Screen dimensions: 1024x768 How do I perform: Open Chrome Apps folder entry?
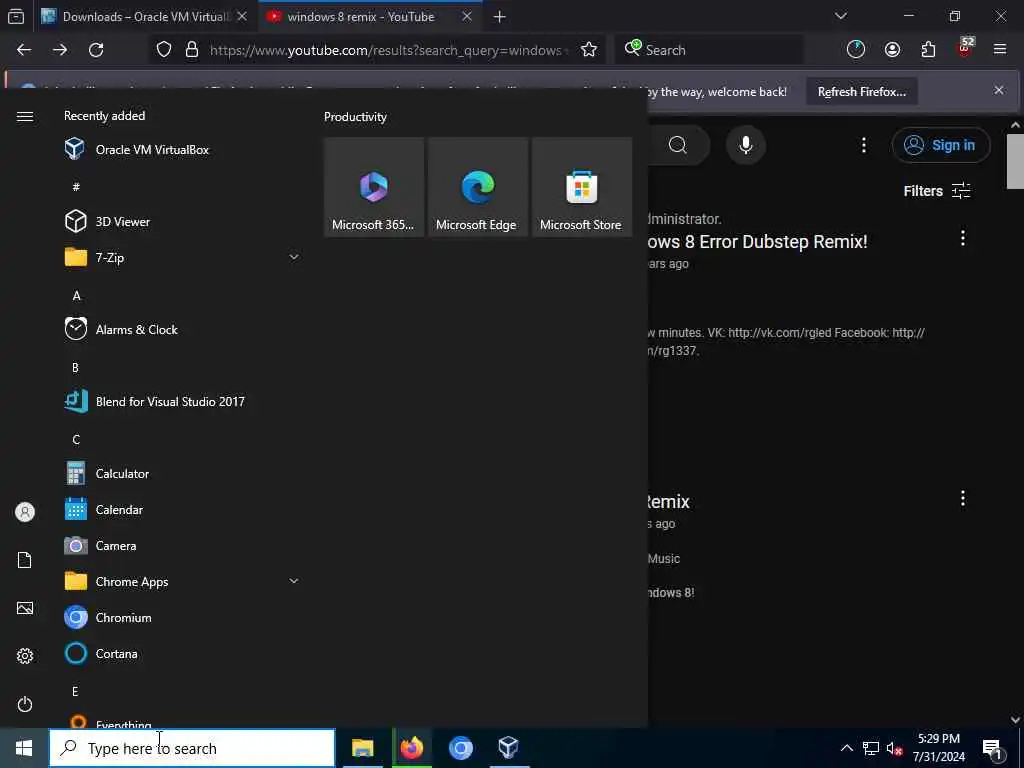point(182,581)
